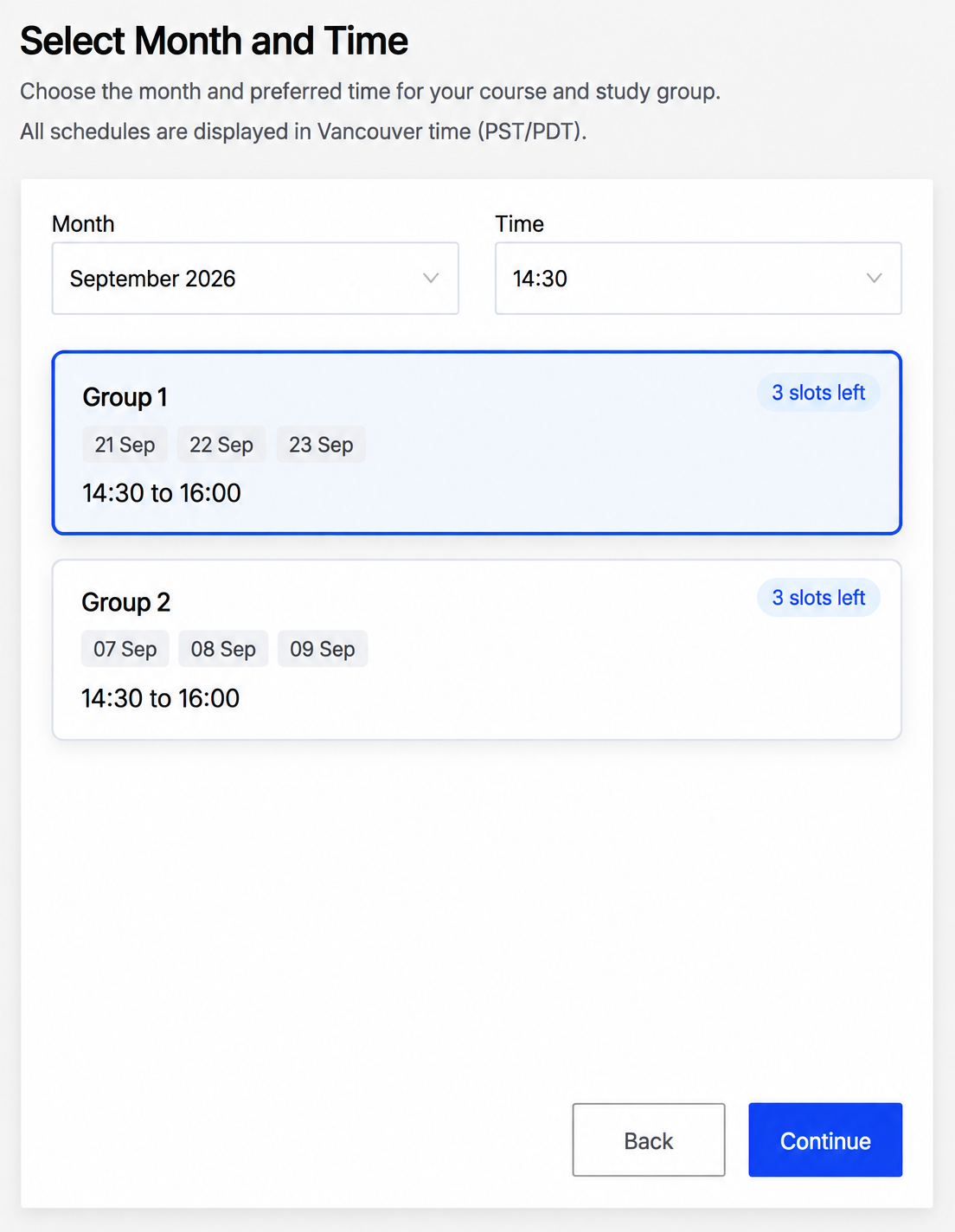Click the Continue button
The height and width of the screenshot is (1232, 955).
825,1140
